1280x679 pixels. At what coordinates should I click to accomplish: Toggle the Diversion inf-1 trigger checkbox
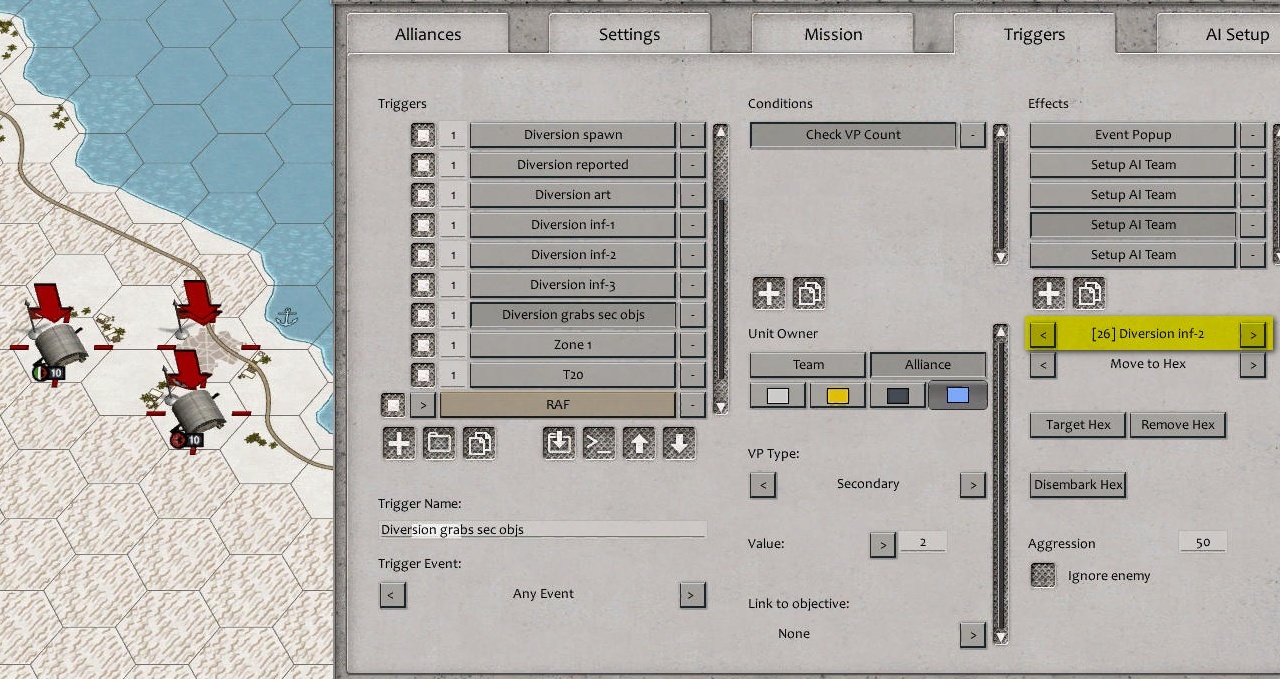[423, 225]
